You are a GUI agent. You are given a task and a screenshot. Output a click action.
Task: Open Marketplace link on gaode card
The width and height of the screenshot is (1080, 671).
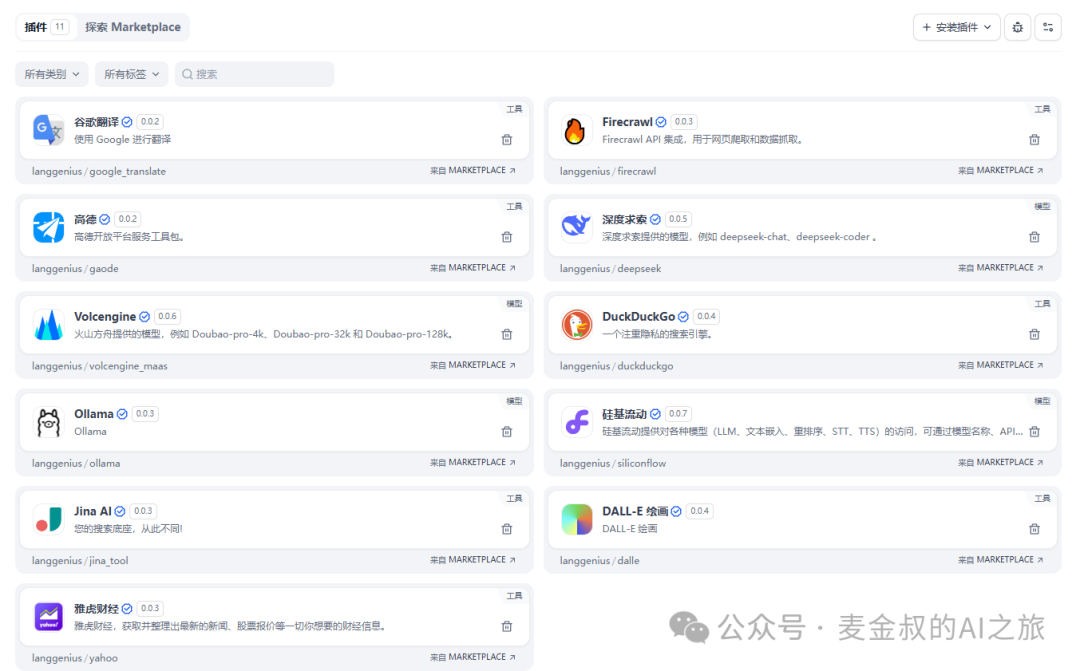(x=472, y=267)
